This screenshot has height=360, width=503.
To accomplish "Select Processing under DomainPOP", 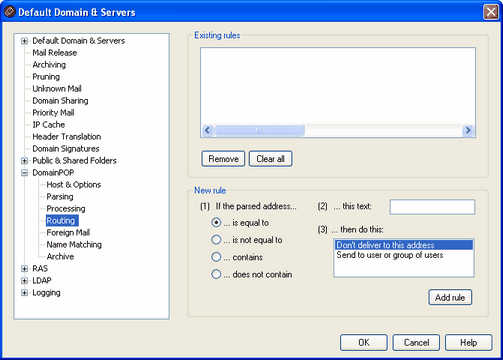I will click(x=66, y=209).
